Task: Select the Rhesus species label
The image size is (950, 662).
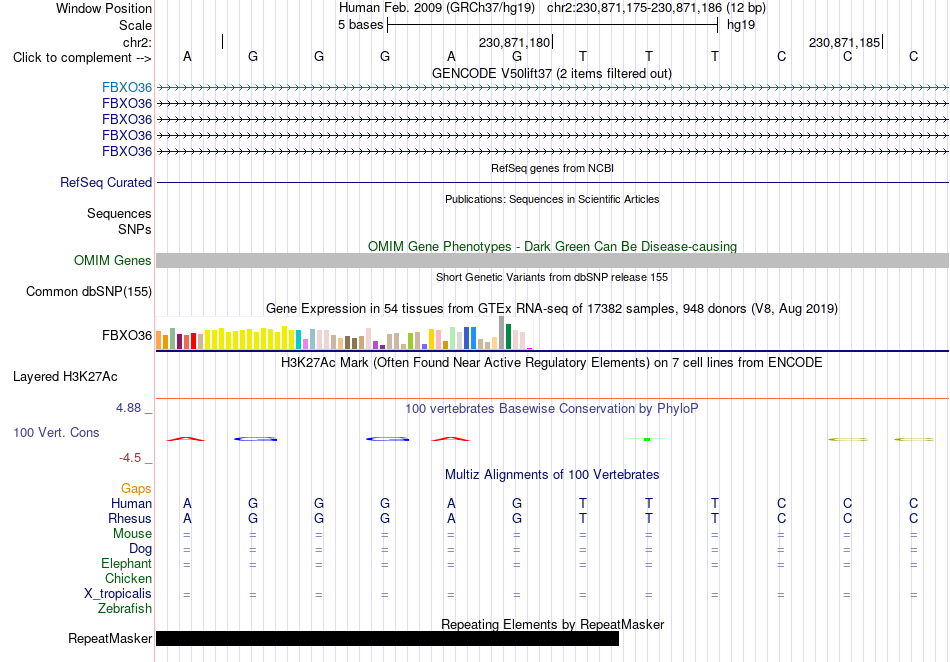Action: 130,518
